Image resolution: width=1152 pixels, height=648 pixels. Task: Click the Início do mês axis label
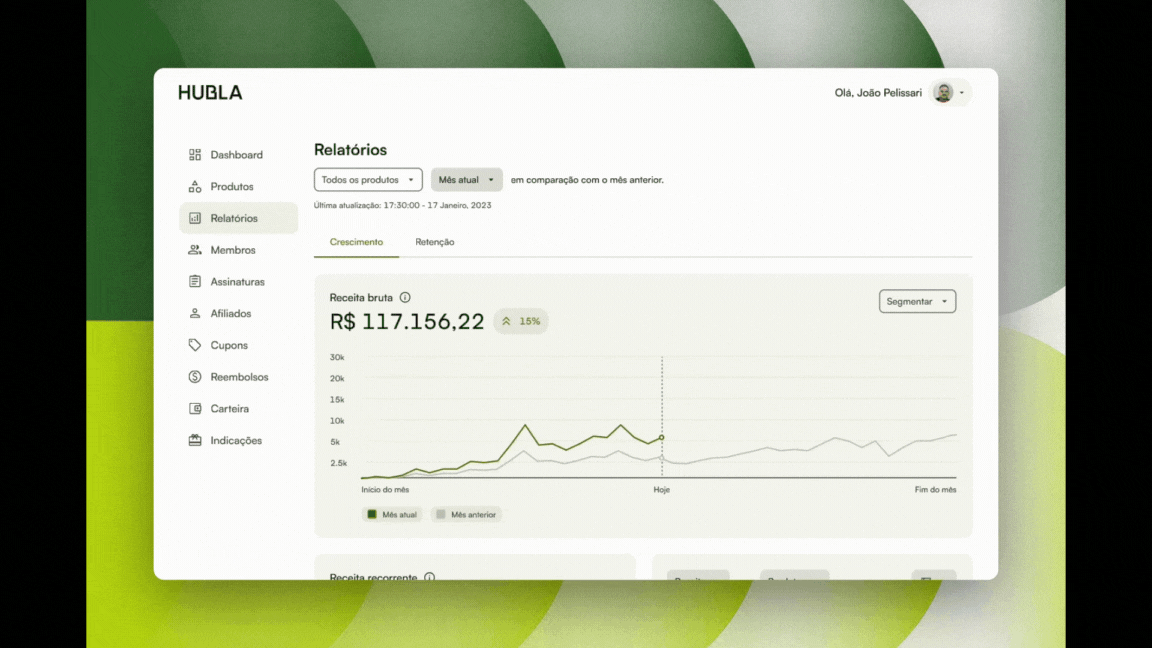(385, 489)
